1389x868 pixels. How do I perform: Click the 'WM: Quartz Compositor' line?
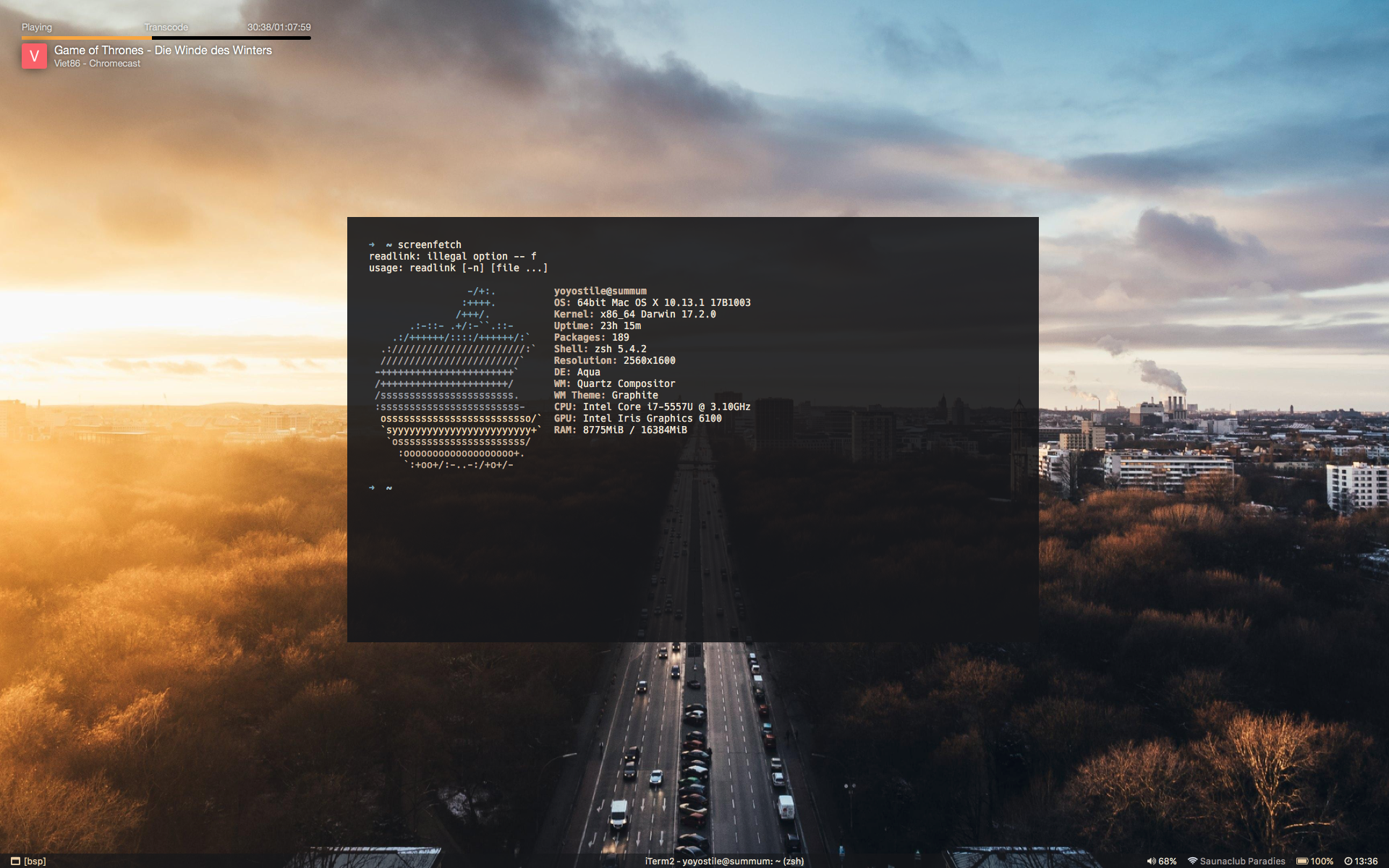[x=615, y=383]
